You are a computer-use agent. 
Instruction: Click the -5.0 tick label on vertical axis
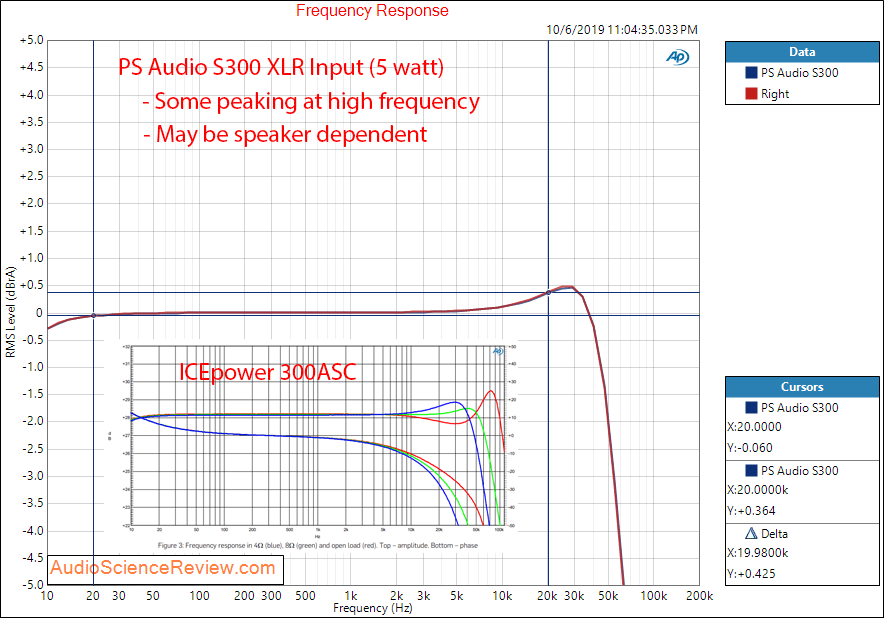pos(32,584)
